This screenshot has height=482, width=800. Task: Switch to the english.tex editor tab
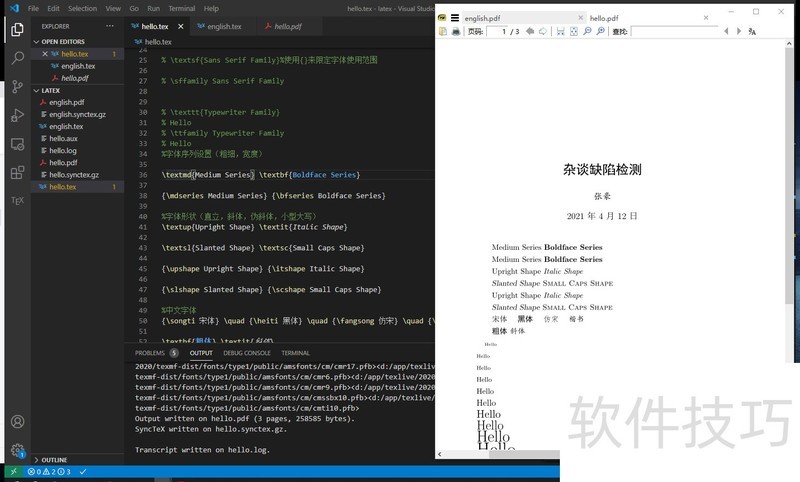coord(223,26)
